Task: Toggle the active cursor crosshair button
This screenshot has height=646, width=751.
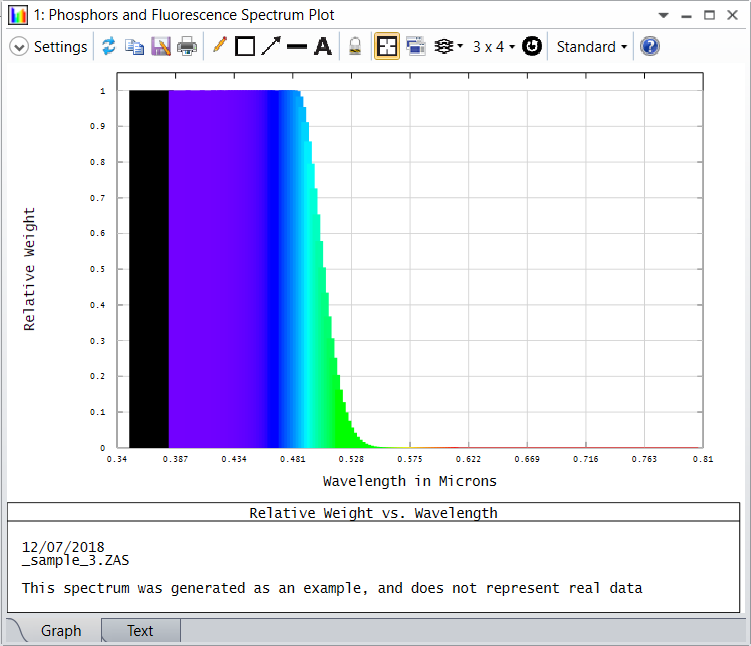Action: coord(387,46)
